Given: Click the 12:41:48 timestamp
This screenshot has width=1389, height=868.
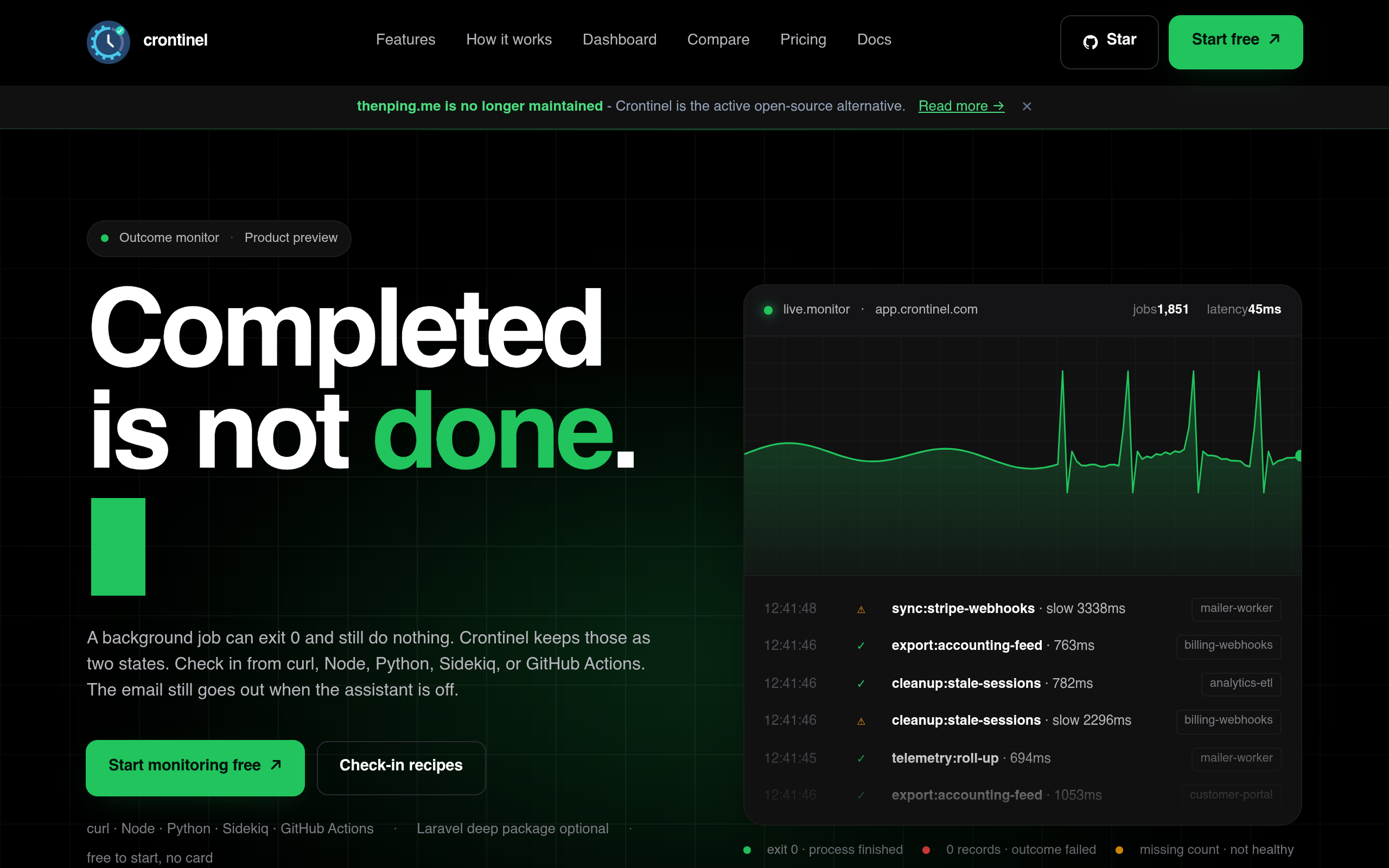Looking at the screenshot, I should click(x=790, y=609).
